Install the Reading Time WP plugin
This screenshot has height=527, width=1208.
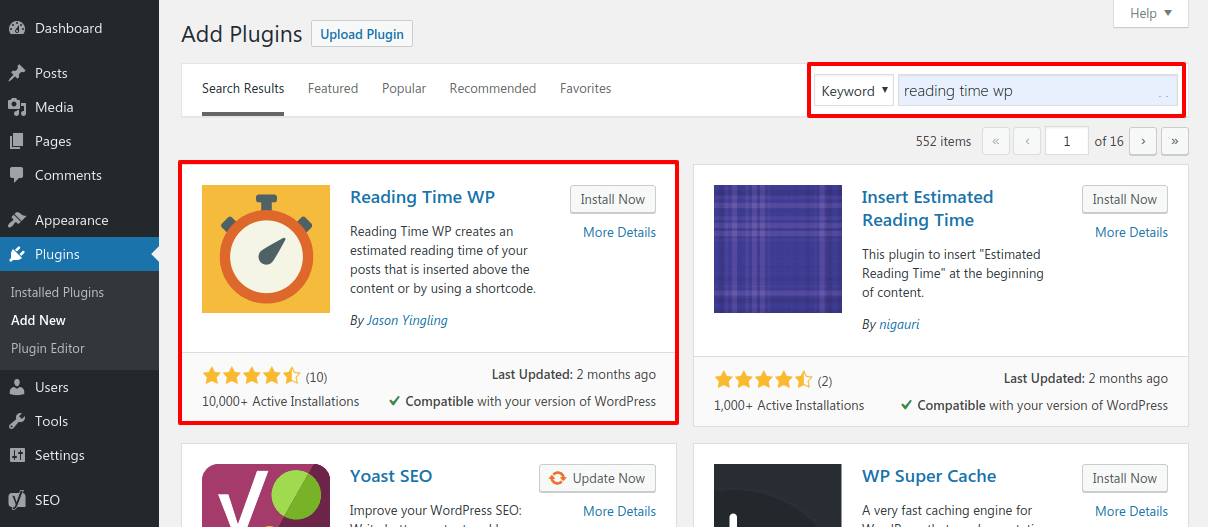[613, 199]
